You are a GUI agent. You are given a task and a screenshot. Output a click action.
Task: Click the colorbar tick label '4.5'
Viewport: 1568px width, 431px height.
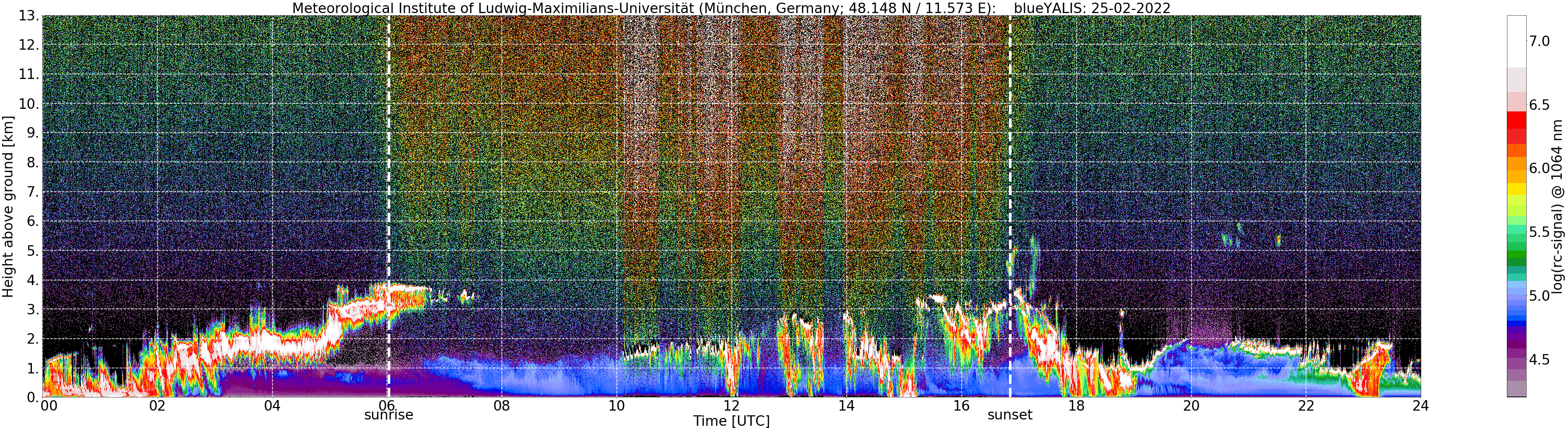point(1539,360)
